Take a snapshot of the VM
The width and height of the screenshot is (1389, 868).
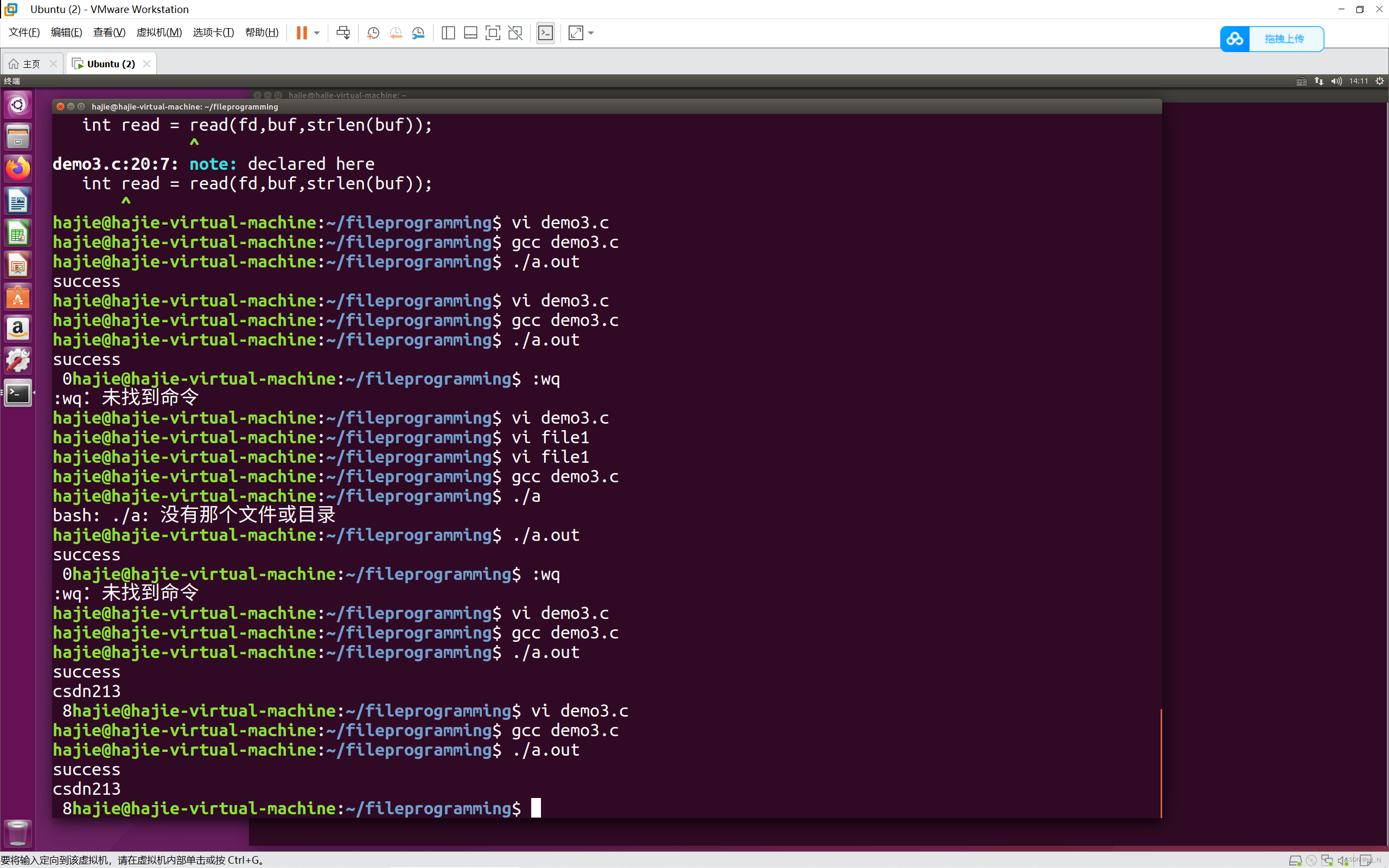[373, 33]
